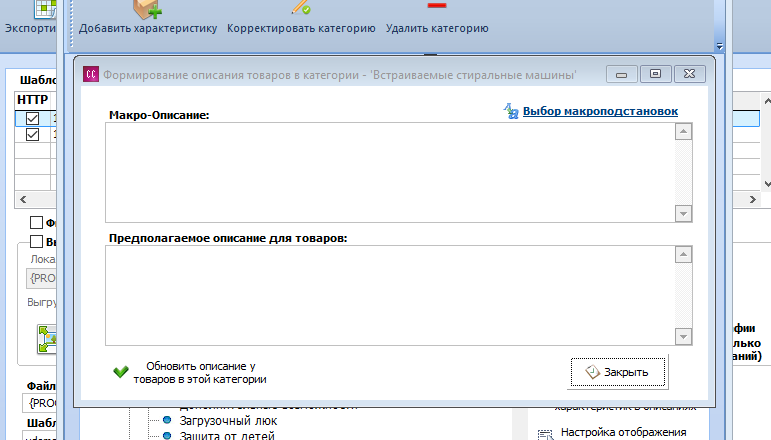Toggle the checkbox labelled Ф in background
This screenshot has width=771, height=440.
36,223
